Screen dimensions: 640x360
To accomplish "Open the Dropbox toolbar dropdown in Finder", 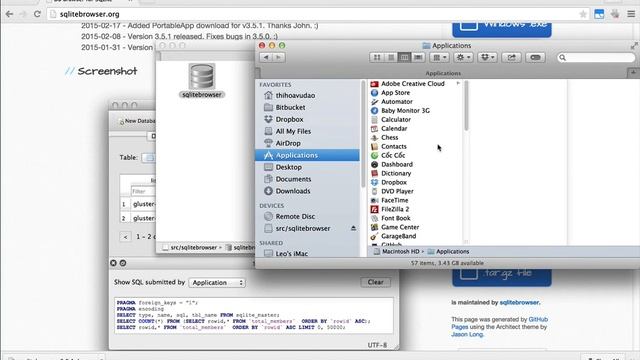I will (x=487, y=58).
